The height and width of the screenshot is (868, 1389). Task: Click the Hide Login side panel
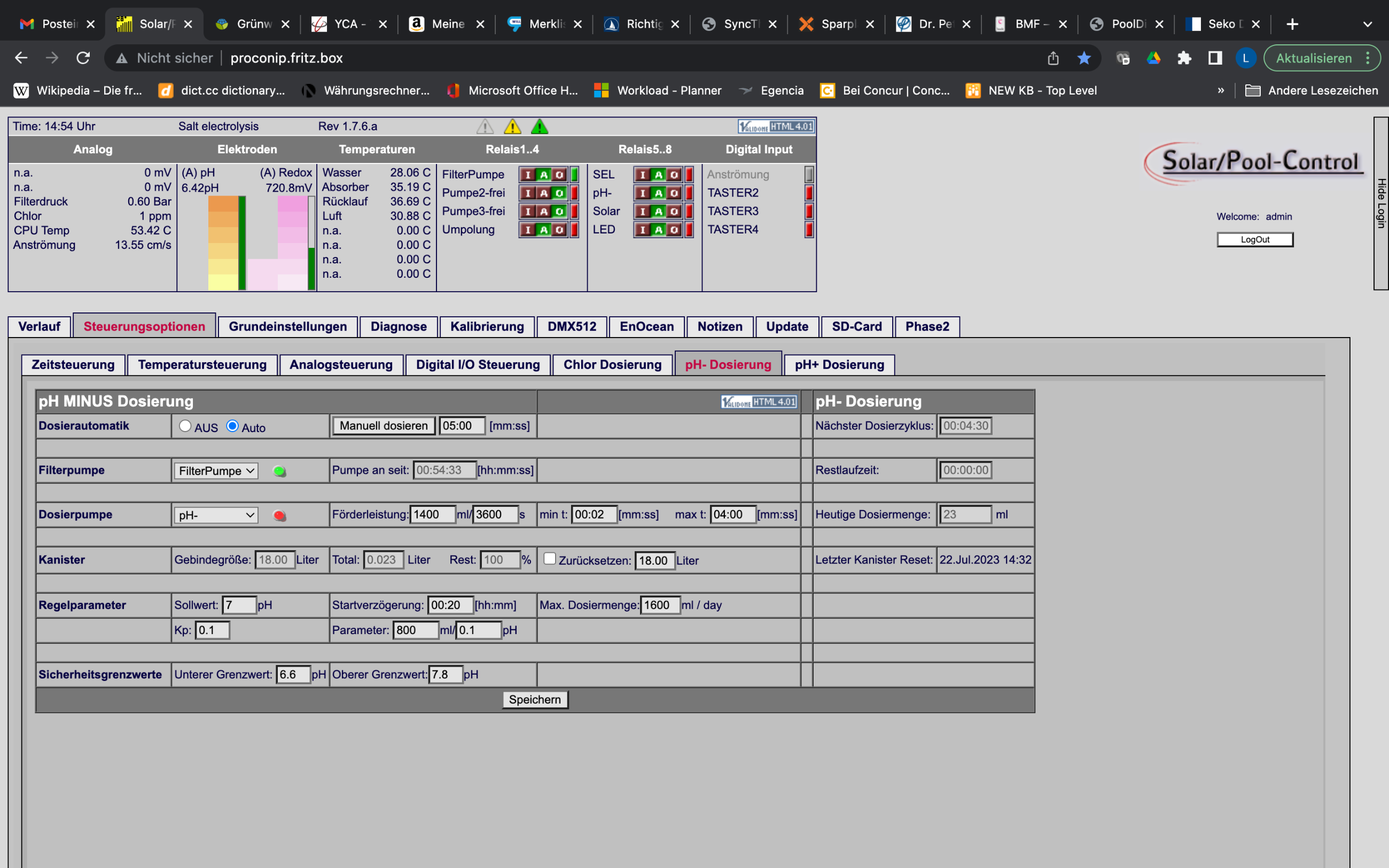pos(1381,203)
